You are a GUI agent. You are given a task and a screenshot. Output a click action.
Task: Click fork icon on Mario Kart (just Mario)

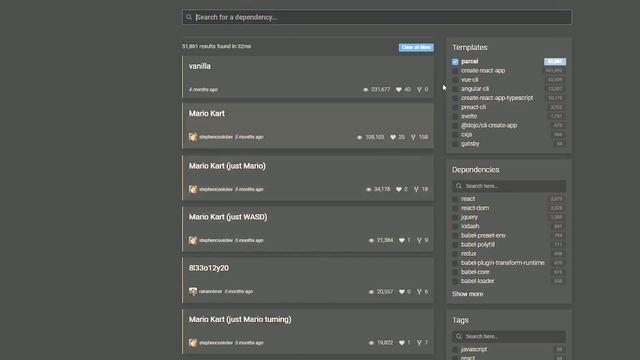pyautogui.click(x=416, y=189)
